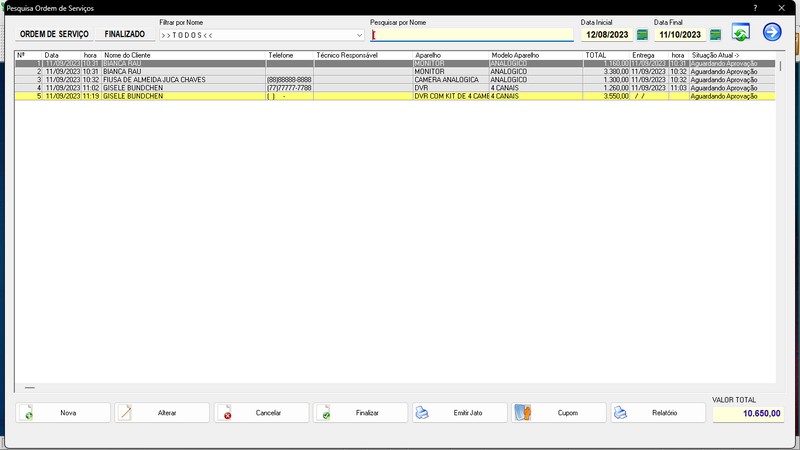Click the Relatório button
800x450 pixels.
coord(658,413)
